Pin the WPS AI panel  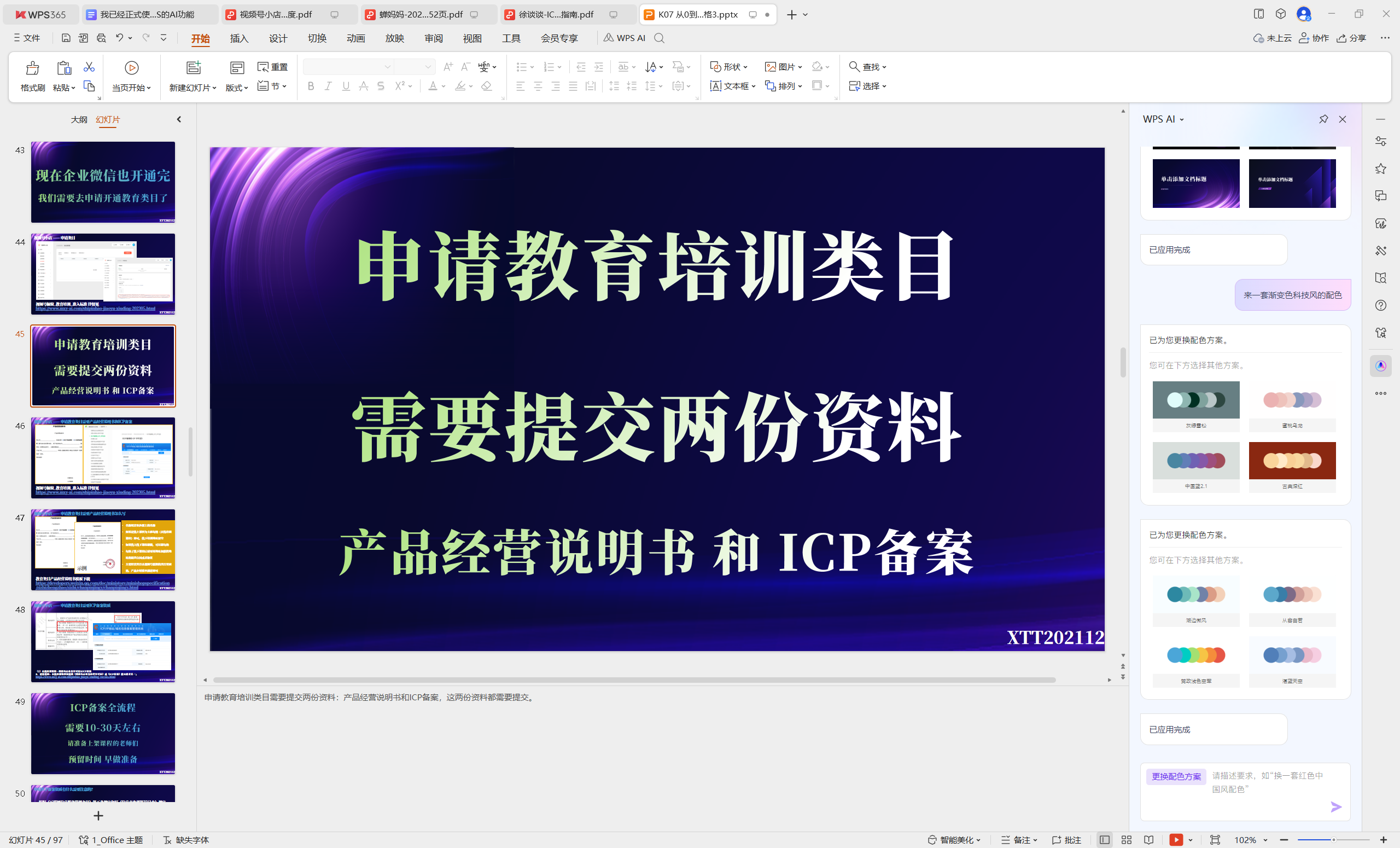(x=1323, y=119)
